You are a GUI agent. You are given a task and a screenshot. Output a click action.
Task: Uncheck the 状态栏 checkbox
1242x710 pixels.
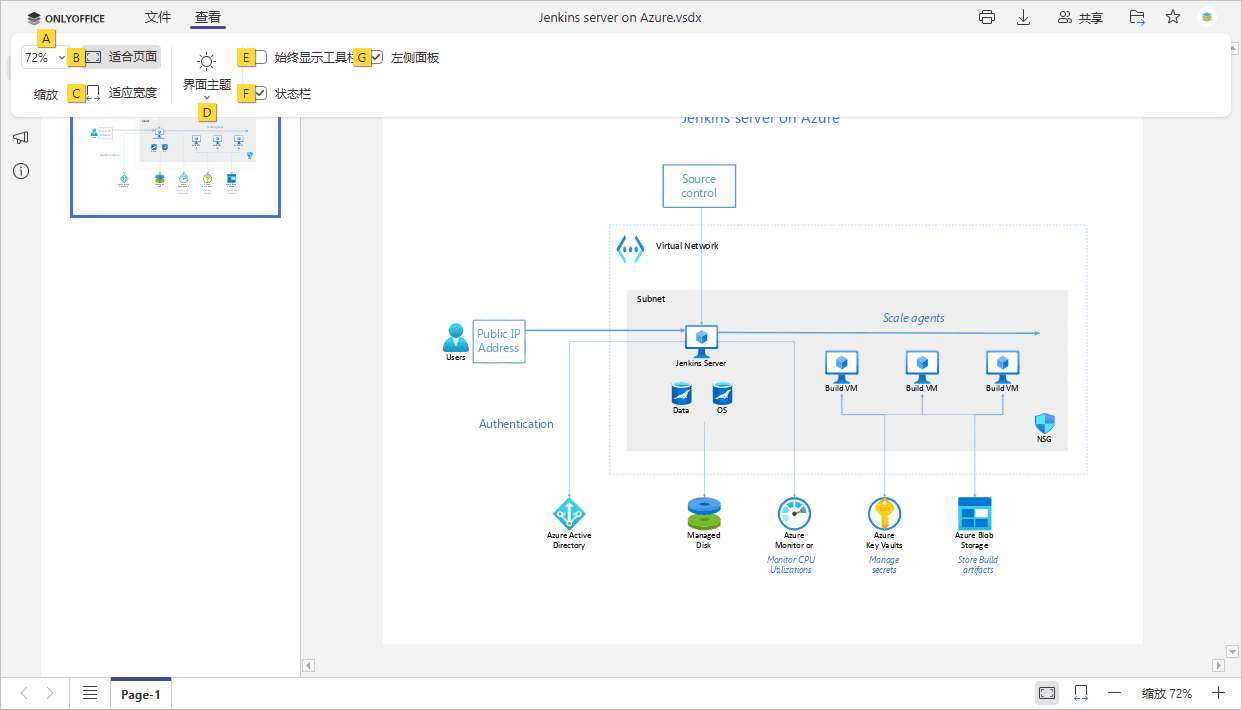tap(261, 94)
